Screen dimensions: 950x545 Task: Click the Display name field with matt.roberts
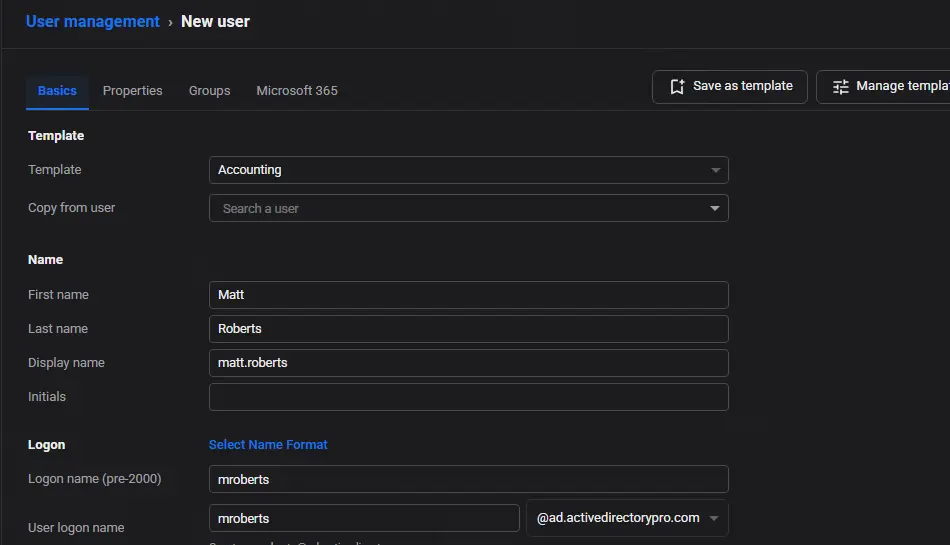pos(468,363)
